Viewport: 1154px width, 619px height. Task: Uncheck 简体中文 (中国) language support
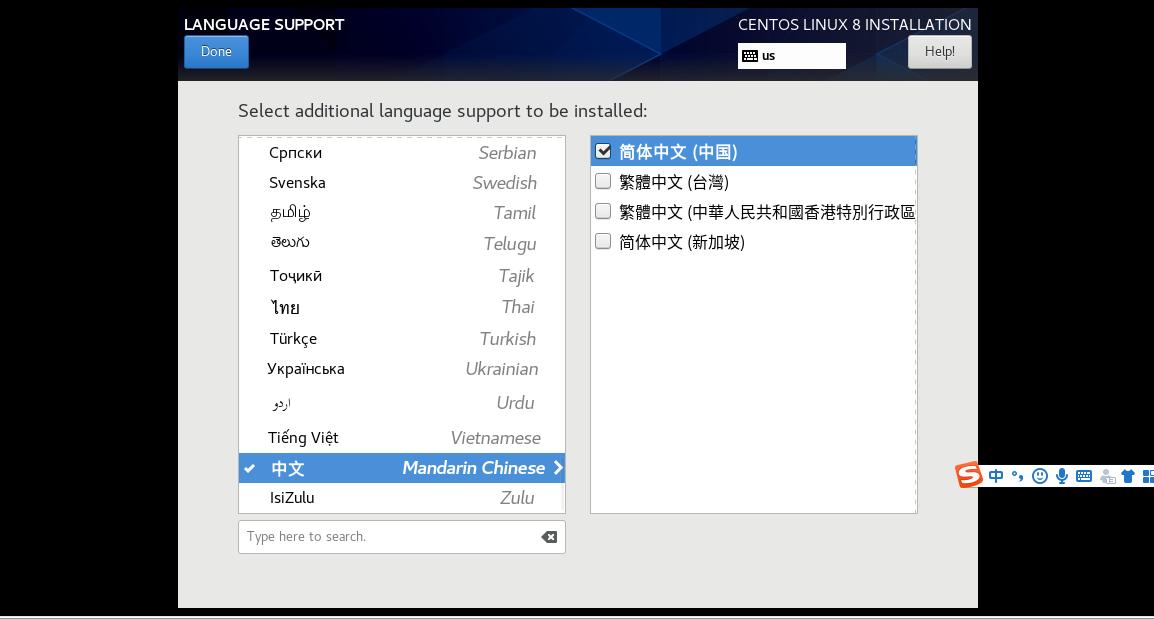pyautogui.click(x=603, y=151)
